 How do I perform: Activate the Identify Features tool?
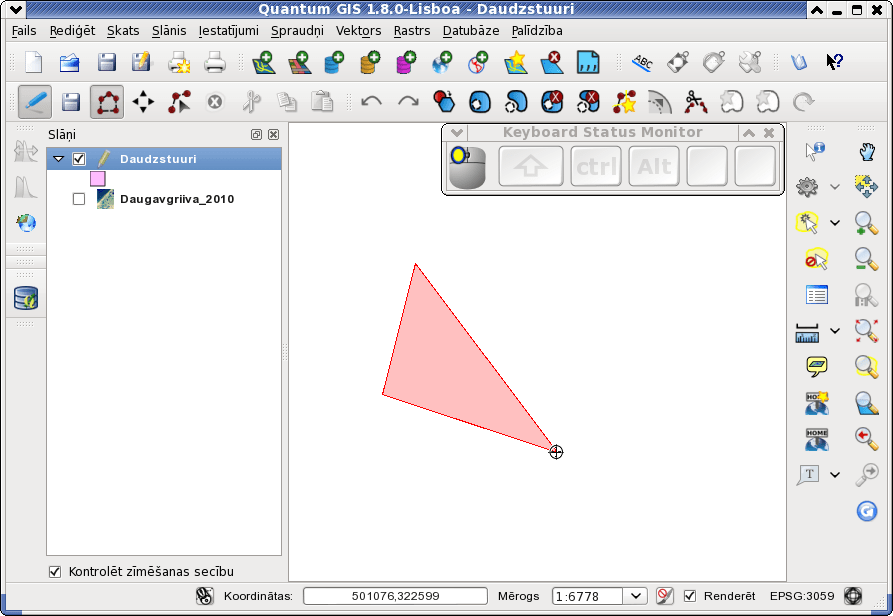click(816, 151)
